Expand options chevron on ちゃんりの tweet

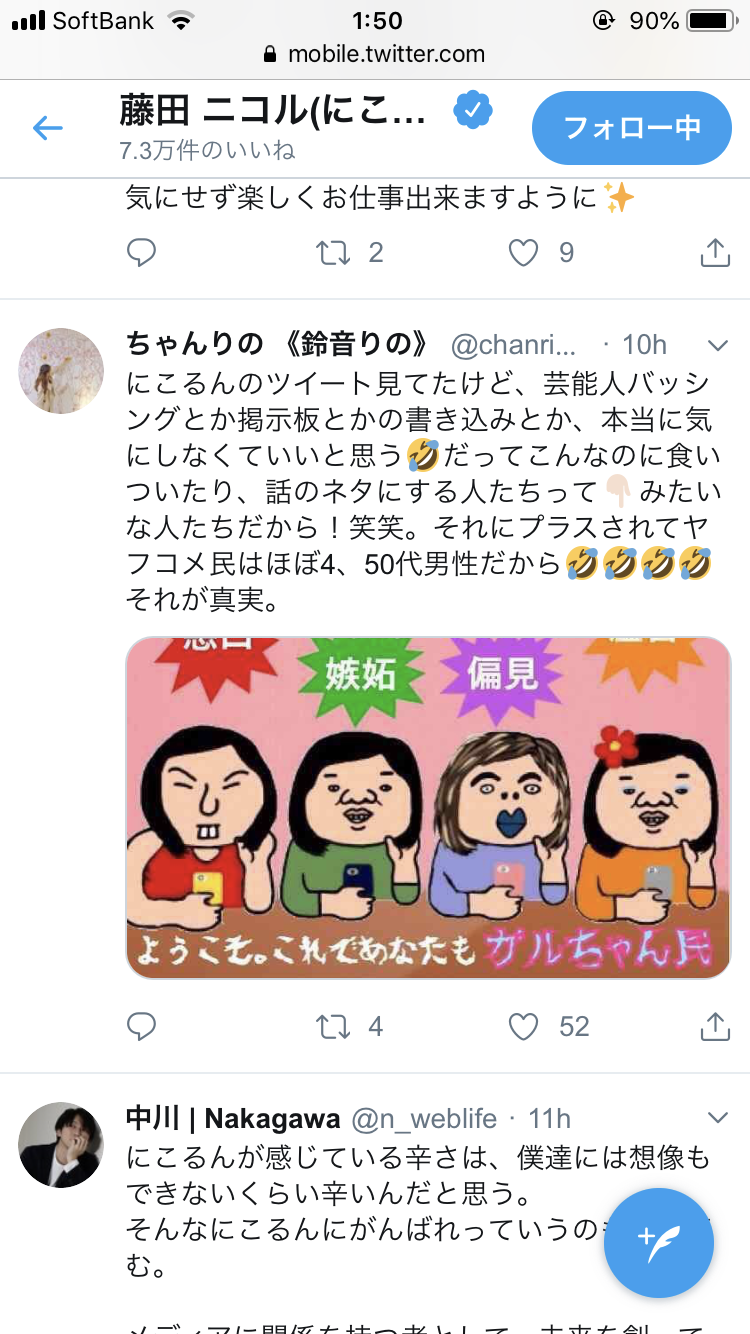[718, 346]
